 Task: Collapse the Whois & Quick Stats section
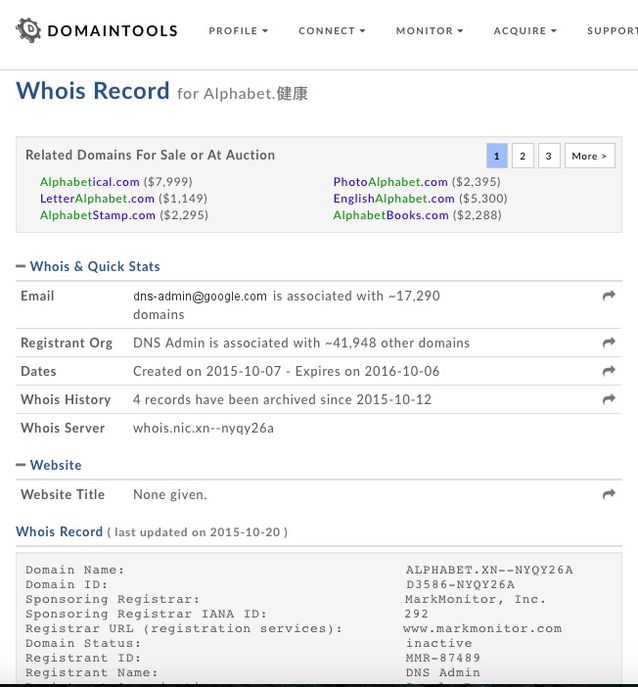[x=21, y=267]
